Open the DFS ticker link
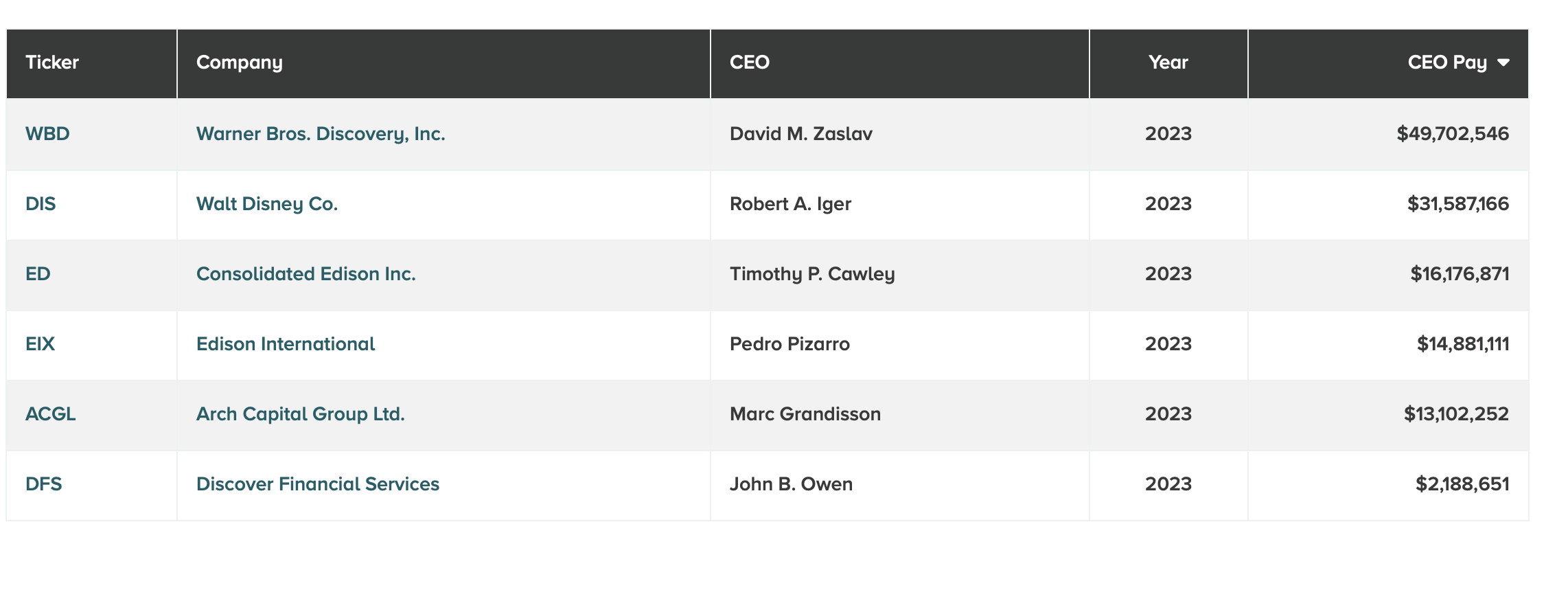Viewport: 1568px width, 614px height. (43, 484)
